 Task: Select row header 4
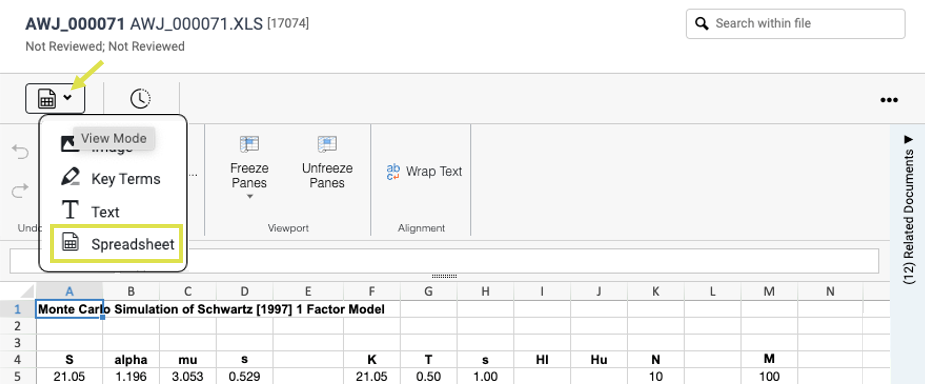[18, 359]
